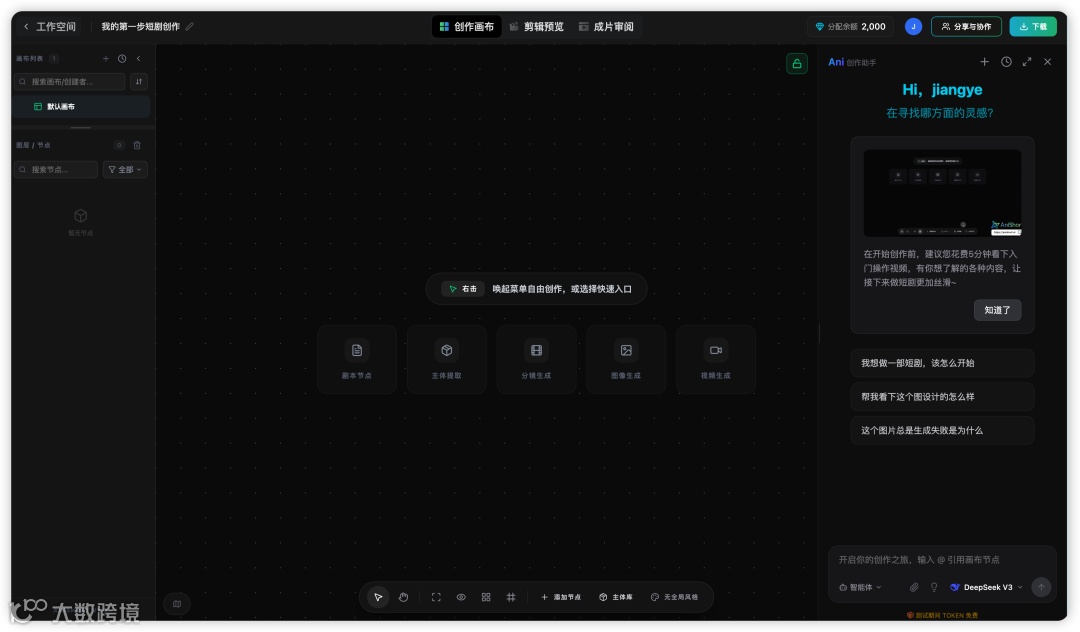Click the send arrow button
Image resolution: width=1080 pixels, height=632 pixels.
pyautogui.click(x=1041, y=587)
